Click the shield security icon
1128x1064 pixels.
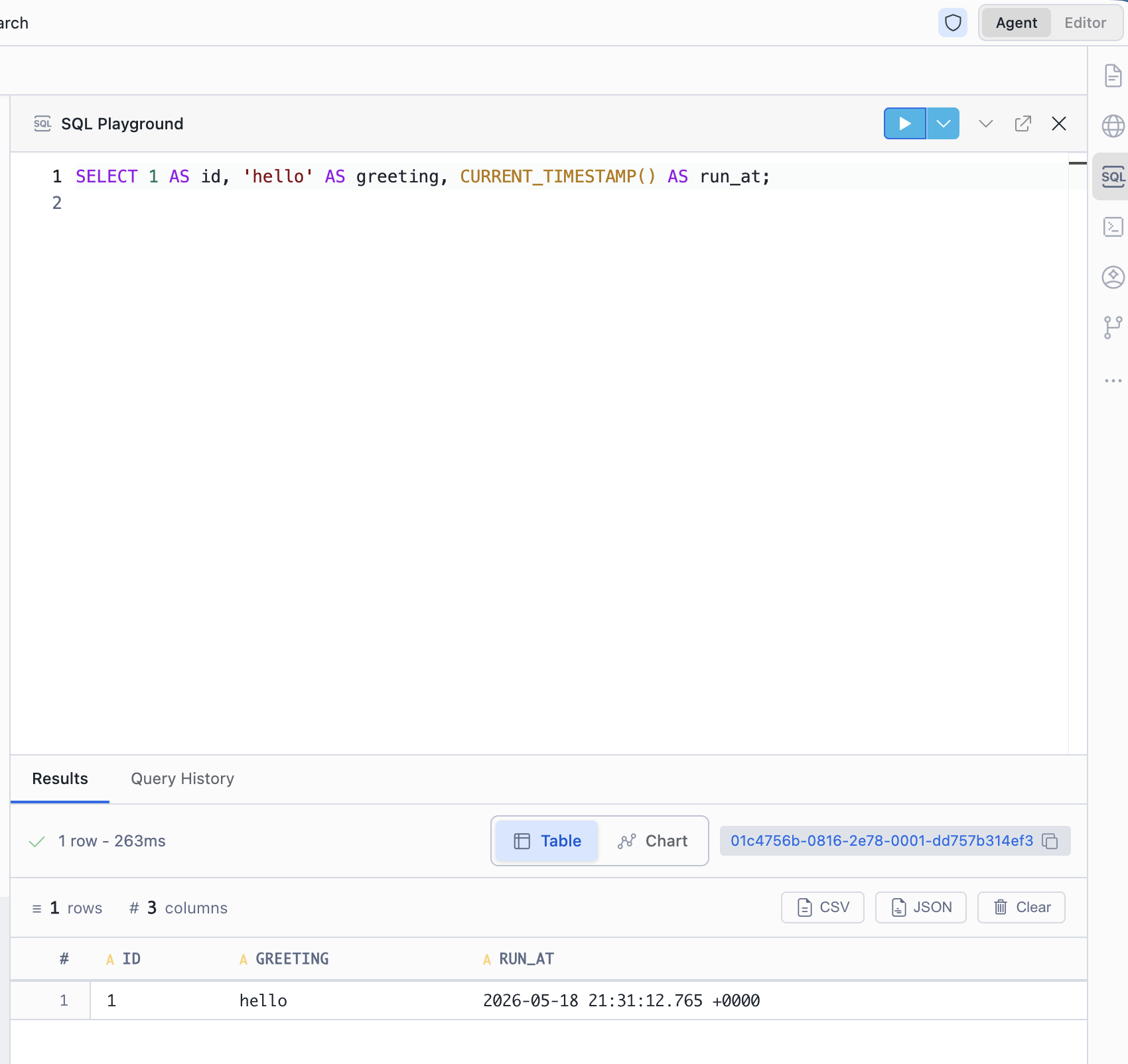pos(953,23)
